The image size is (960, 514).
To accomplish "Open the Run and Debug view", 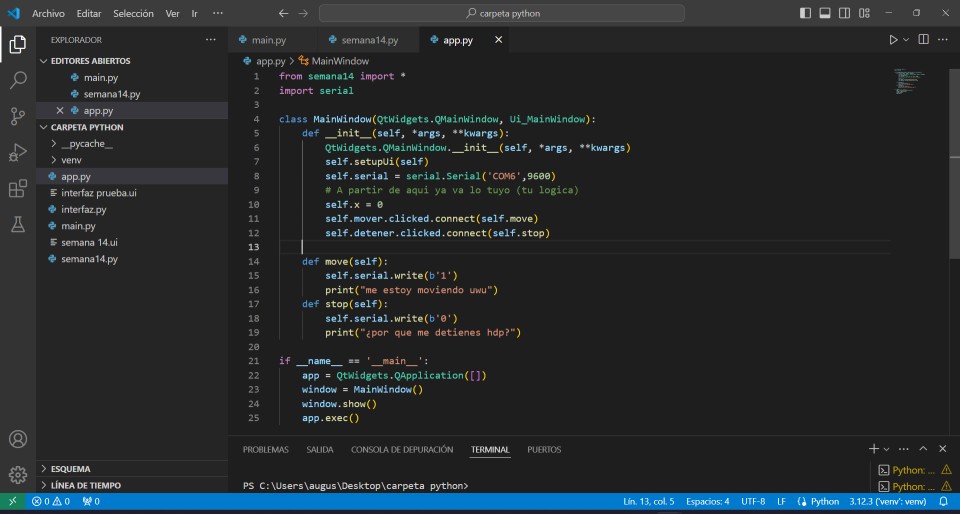I will [x=18, y=152].
